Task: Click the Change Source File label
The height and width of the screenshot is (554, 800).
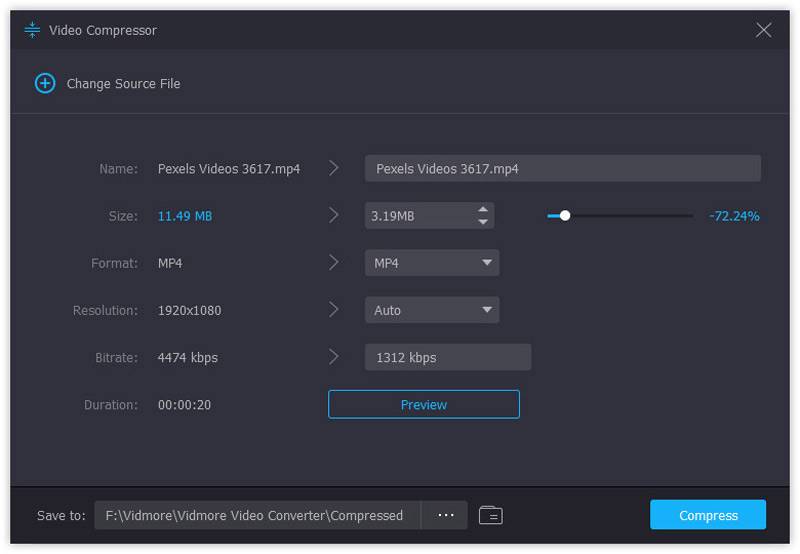Action: pos(123,84)
